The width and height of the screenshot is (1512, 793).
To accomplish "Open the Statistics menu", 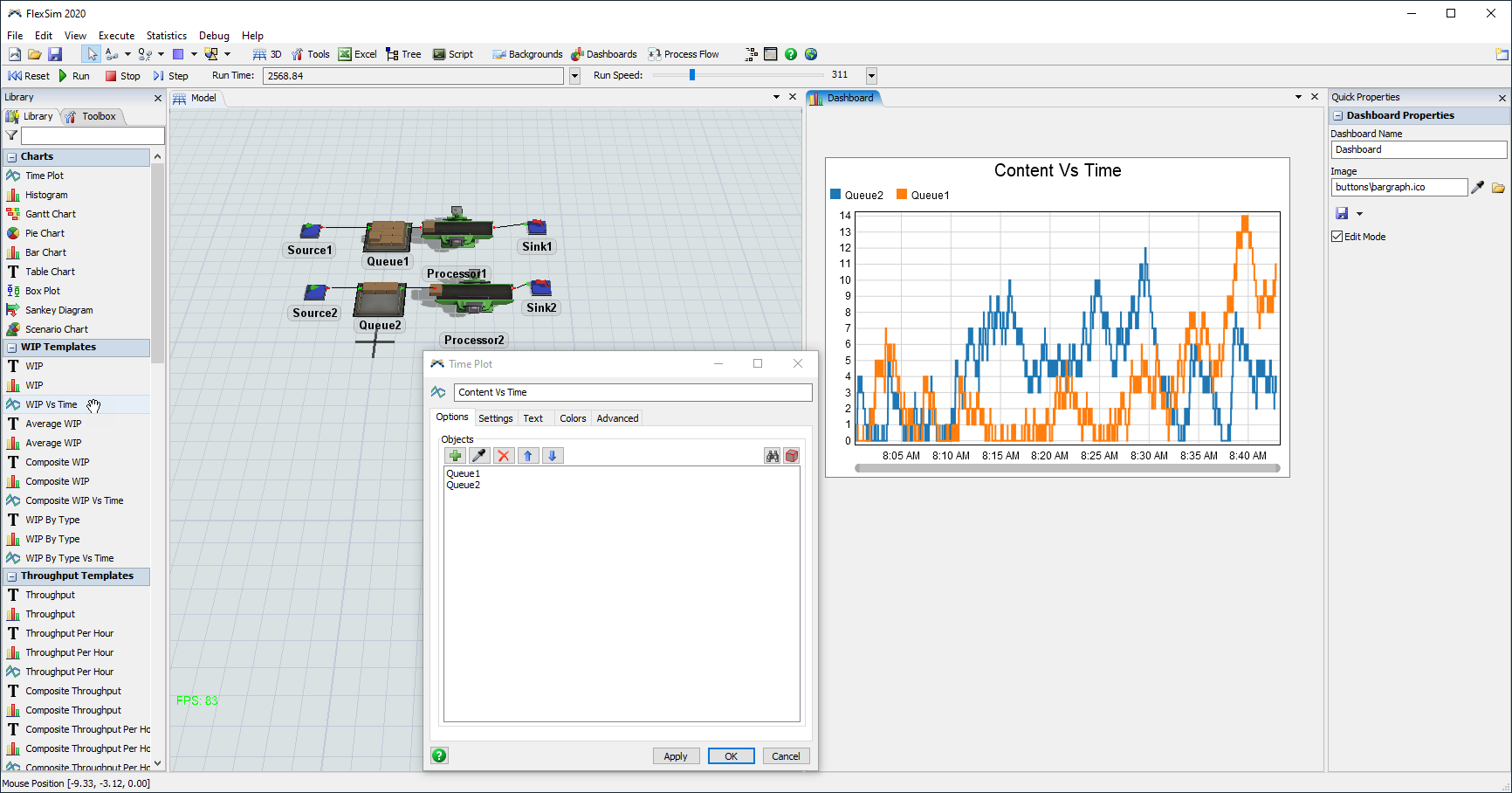I will pyautogui.click(x=167, y=36).
